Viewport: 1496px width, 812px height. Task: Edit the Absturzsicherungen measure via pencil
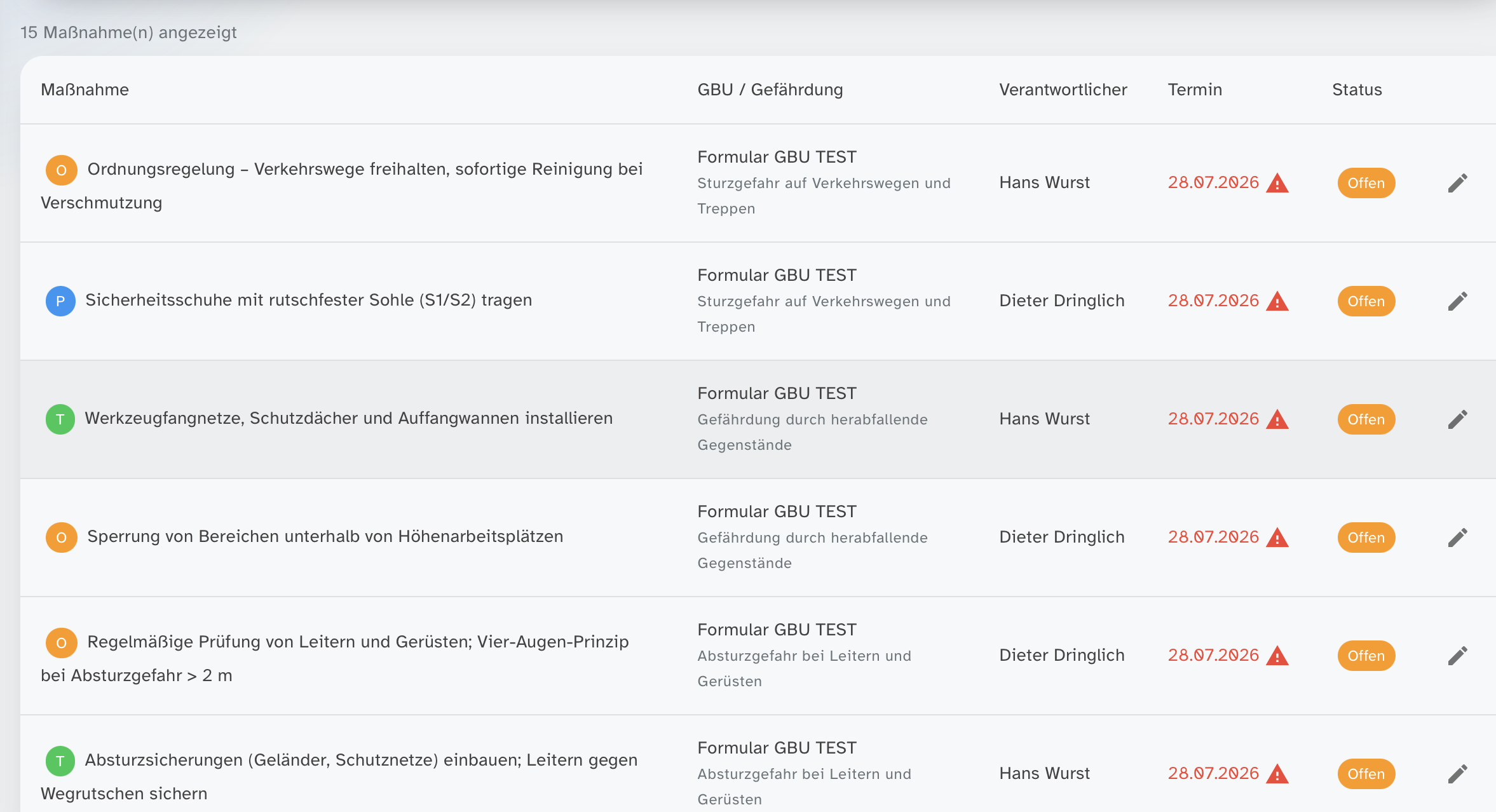pos(1457,774)
